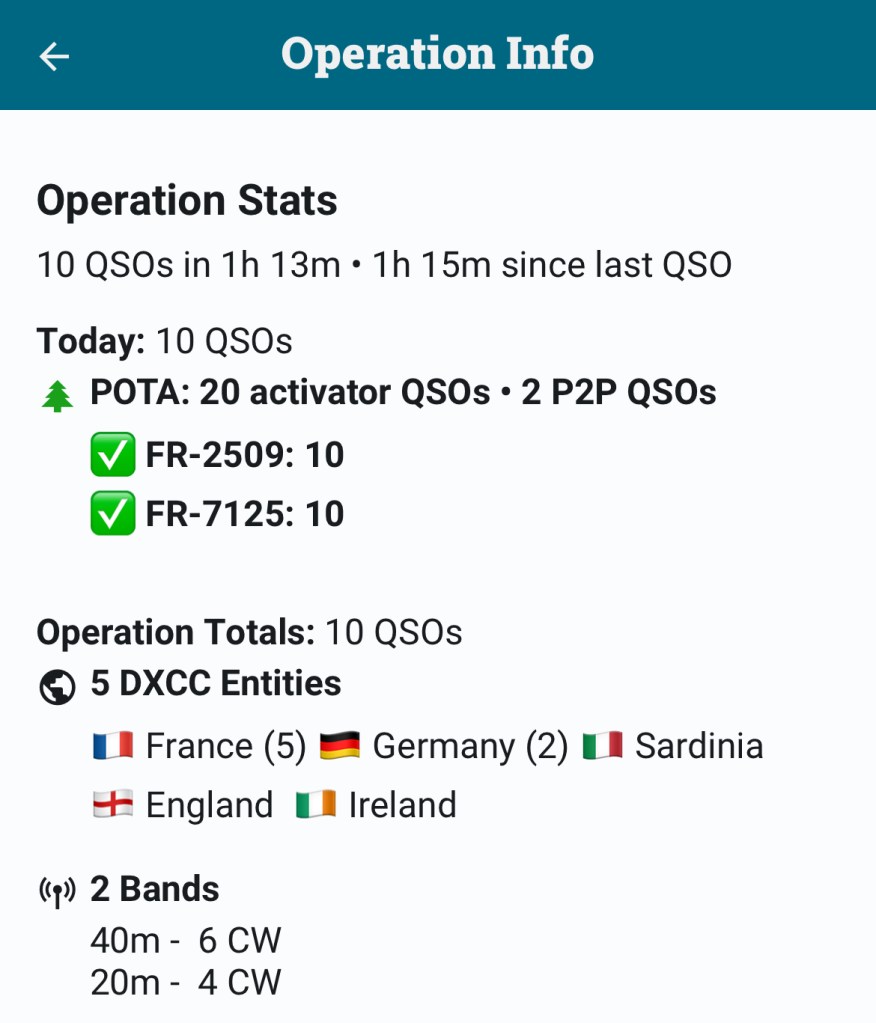Tap the 40m band CW entry
This screenshot has width=876, height=1023.
click(x=186, y=941)
